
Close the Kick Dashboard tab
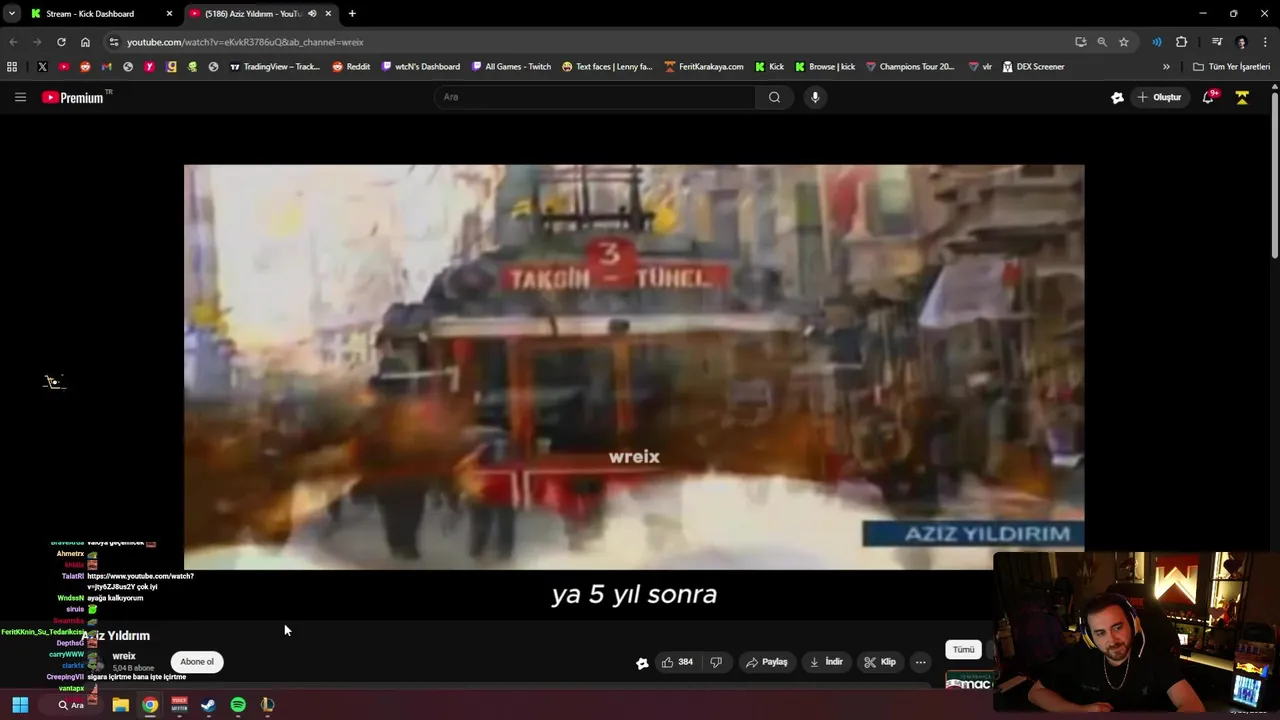click(x=169, y=14)
